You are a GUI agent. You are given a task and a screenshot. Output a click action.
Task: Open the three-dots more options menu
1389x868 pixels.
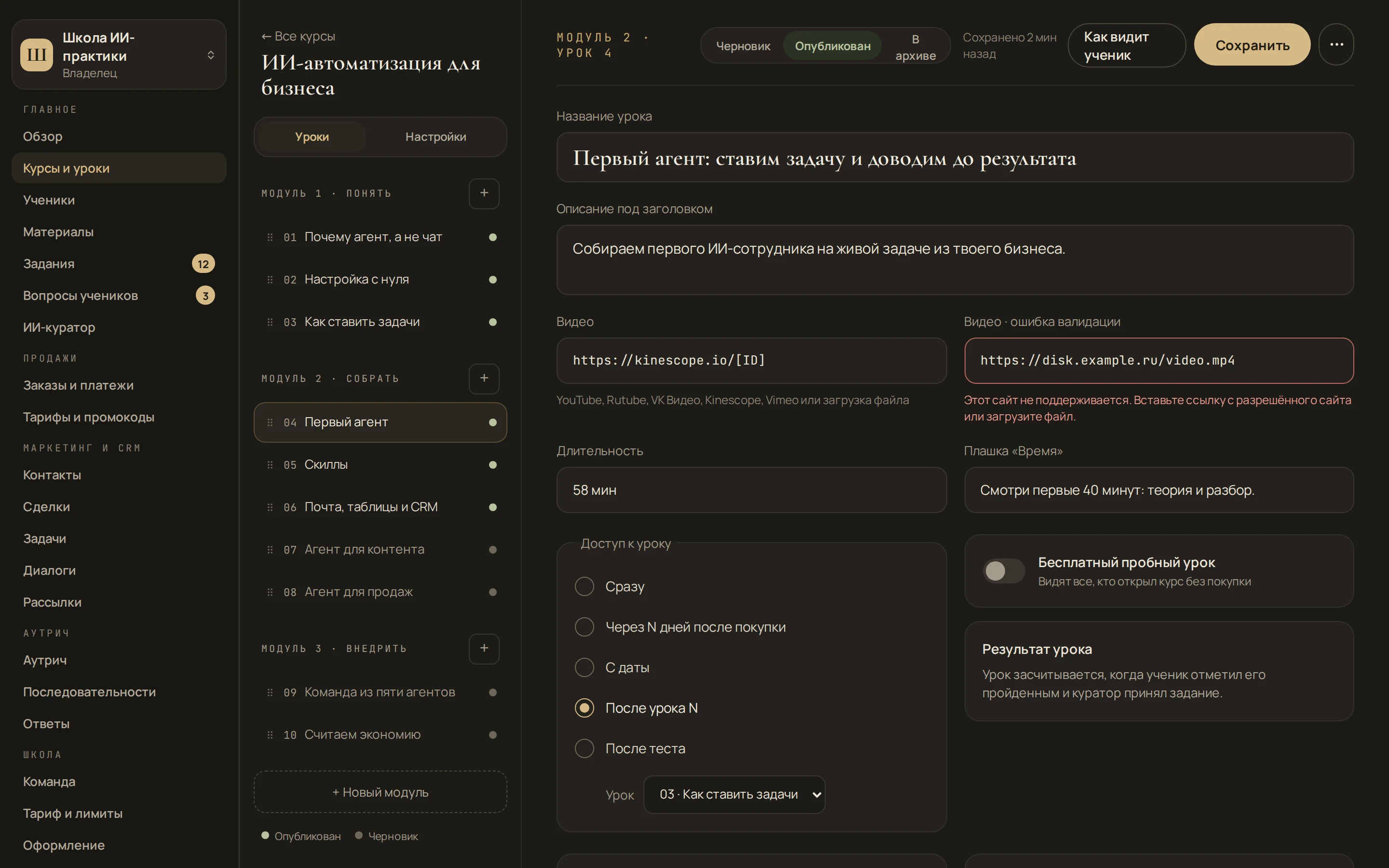tap(1336, 45)
